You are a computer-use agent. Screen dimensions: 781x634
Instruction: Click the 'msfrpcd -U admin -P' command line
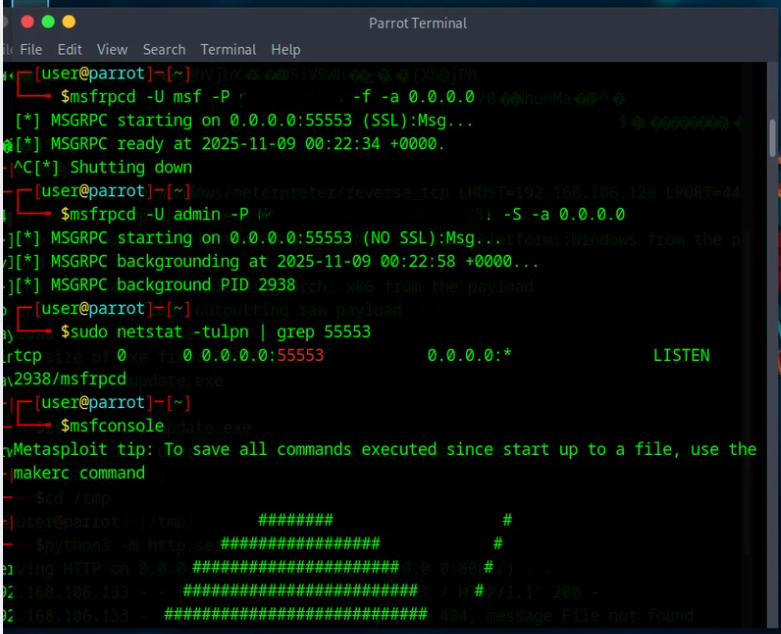343,215
